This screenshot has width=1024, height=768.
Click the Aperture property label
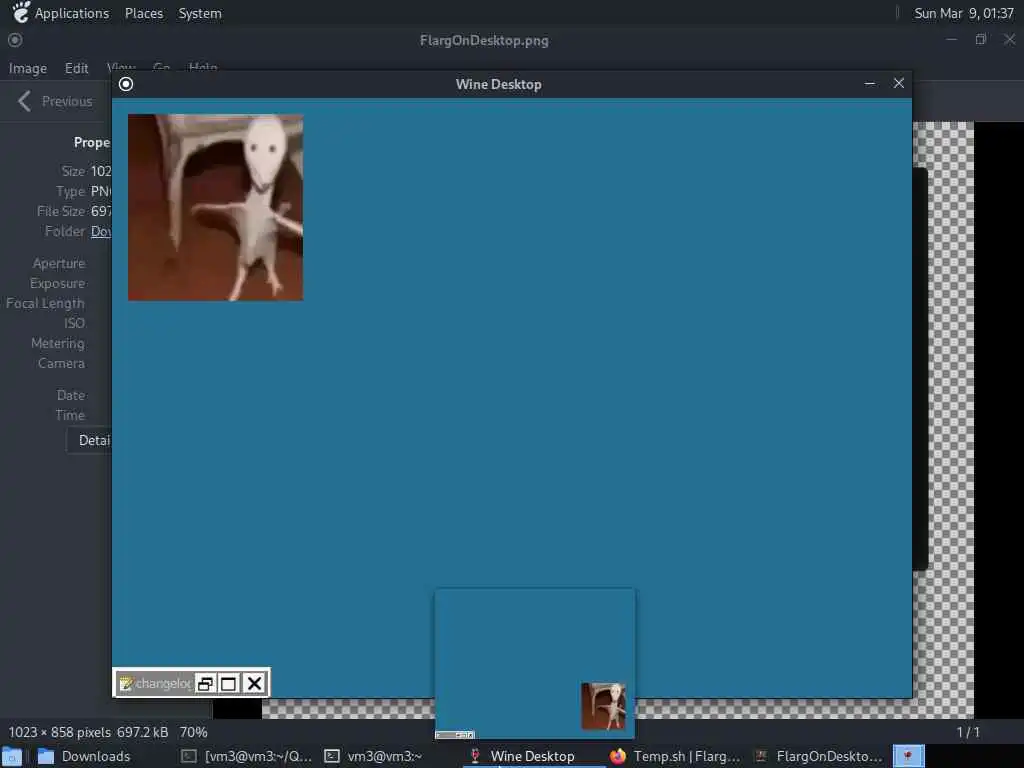click(59, 263)
